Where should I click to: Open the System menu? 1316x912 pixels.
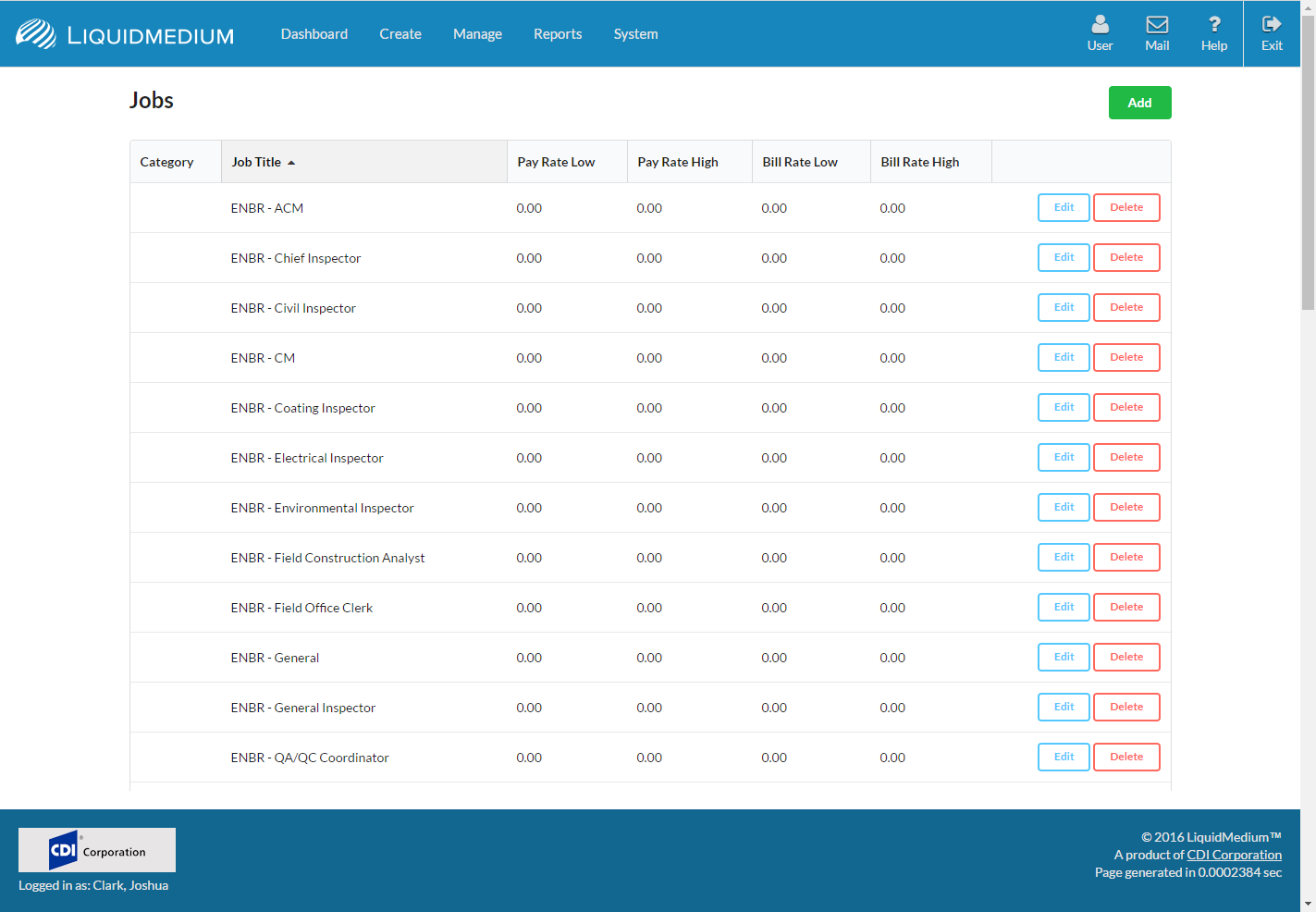pos(635,34)
